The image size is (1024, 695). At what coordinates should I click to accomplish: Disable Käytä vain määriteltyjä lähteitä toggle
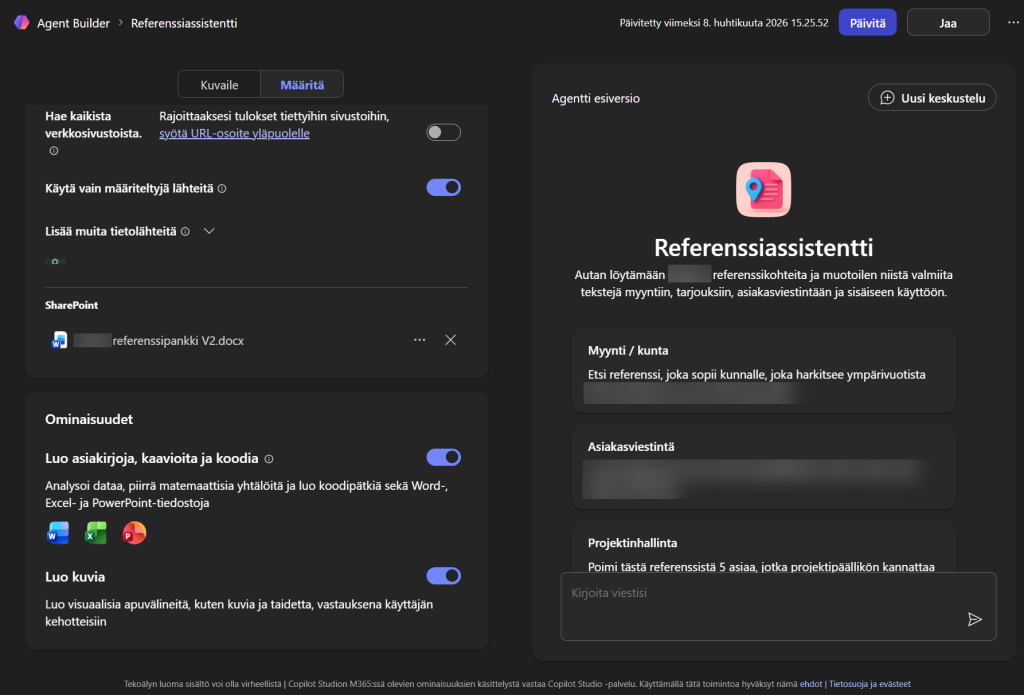coord(443,187)
